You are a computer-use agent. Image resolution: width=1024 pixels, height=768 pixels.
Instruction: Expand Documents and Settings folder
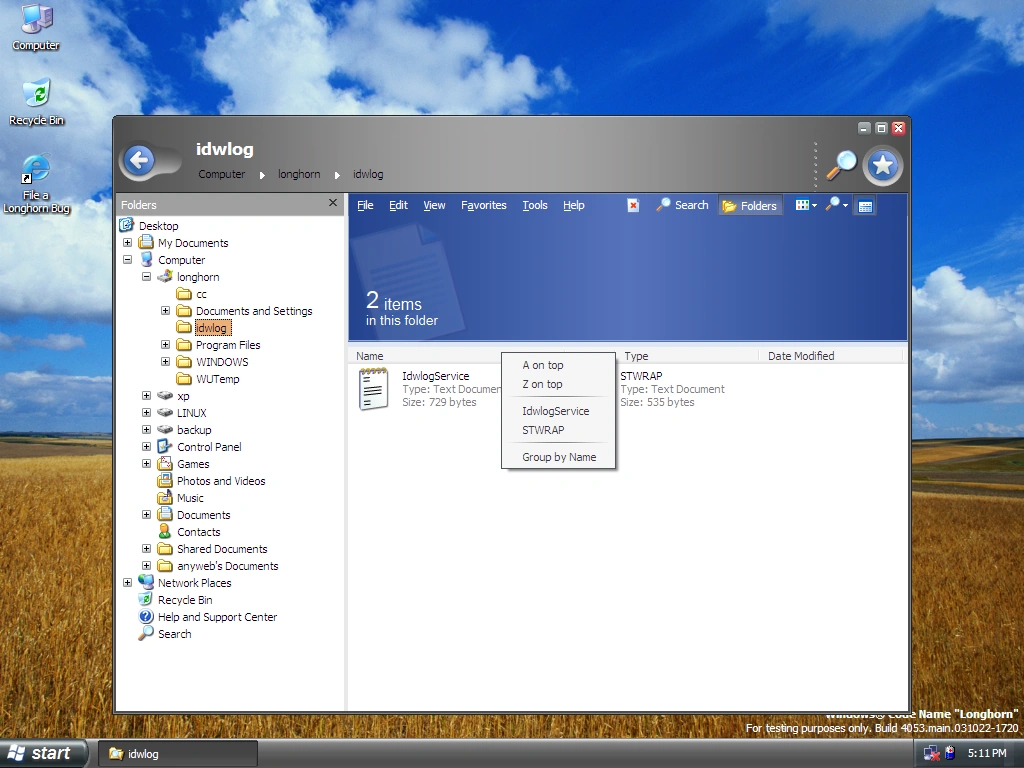click(165, 310)
